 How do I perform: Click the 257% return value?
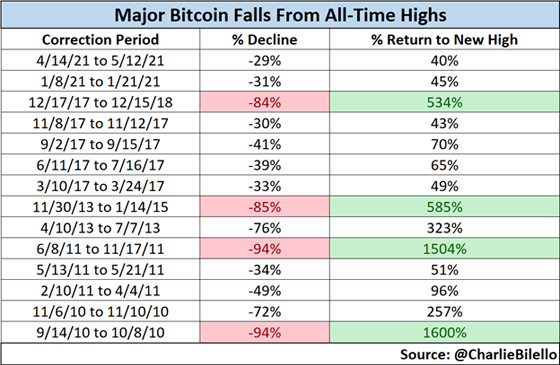[x=445, y=312]
